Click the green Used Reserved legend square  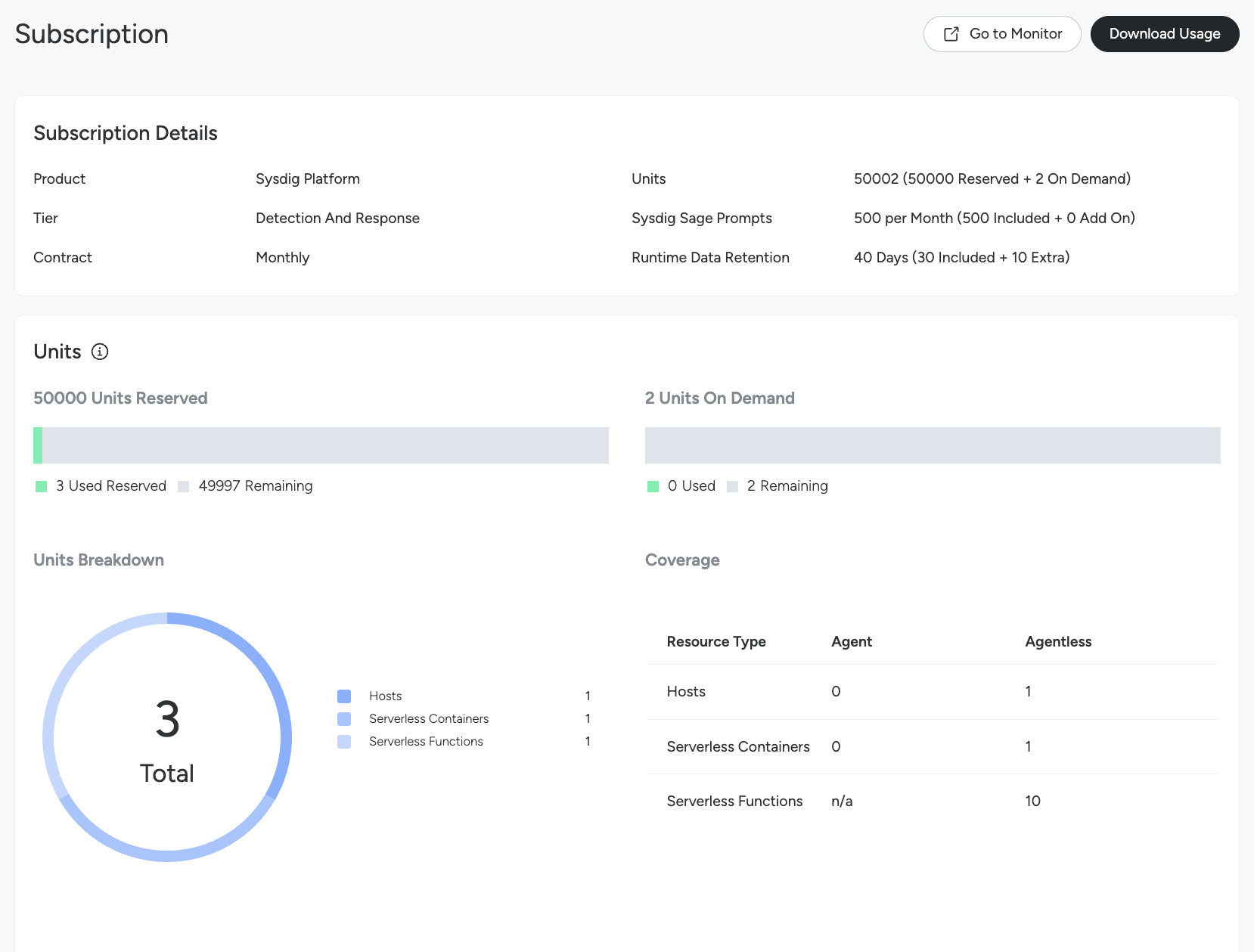pyautogui.click(x=42, y=486)
